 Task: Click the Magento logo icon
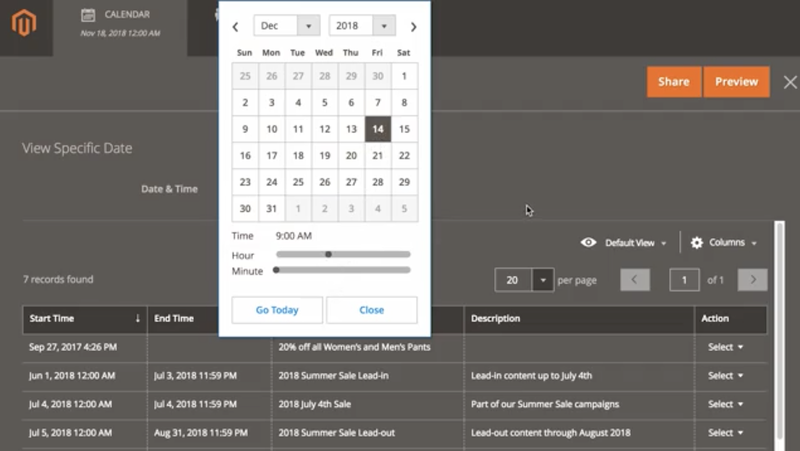click(24, 23)
